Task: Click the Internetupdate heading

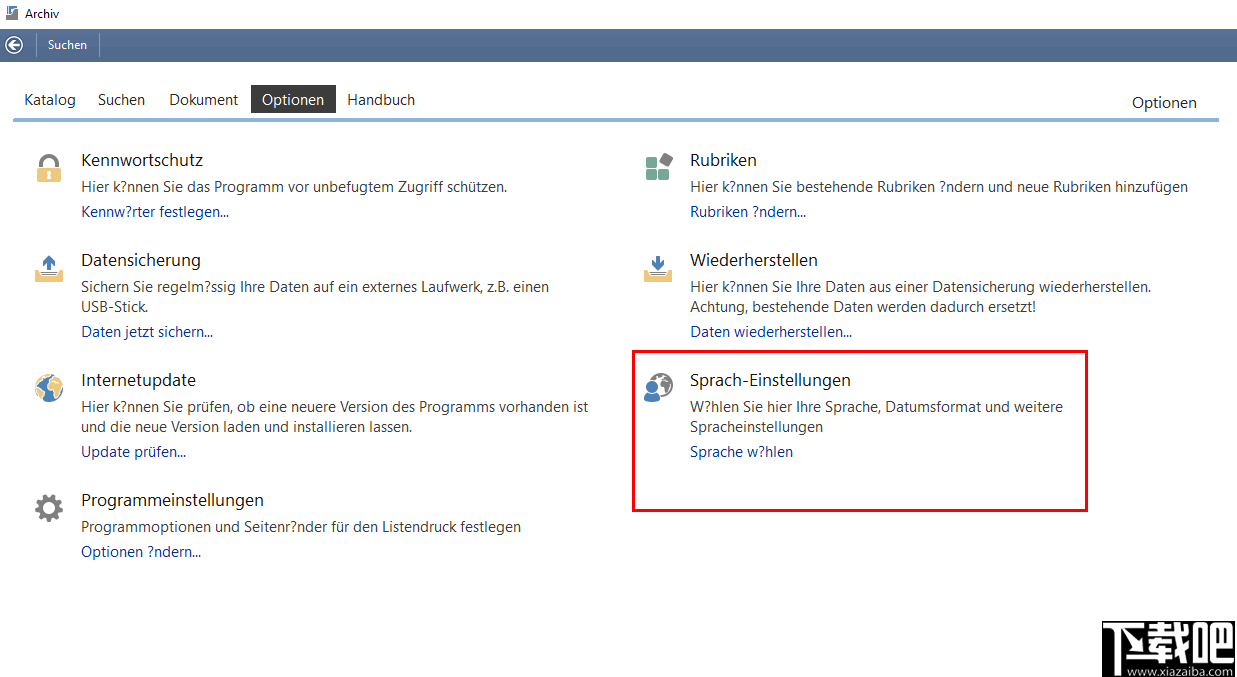Action: coord(138,380)
